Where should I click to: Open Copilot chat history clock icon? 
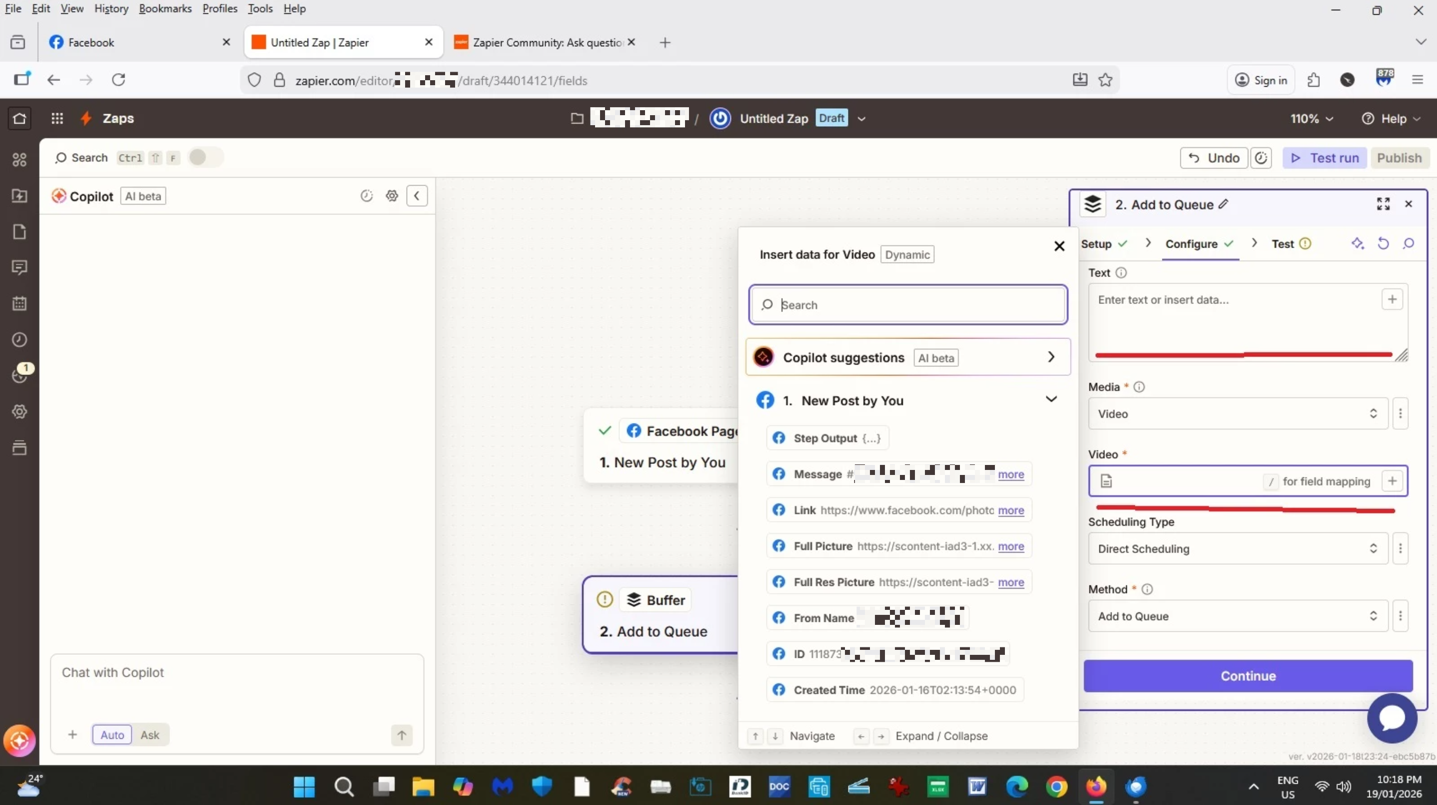click(x=366, y=196)
